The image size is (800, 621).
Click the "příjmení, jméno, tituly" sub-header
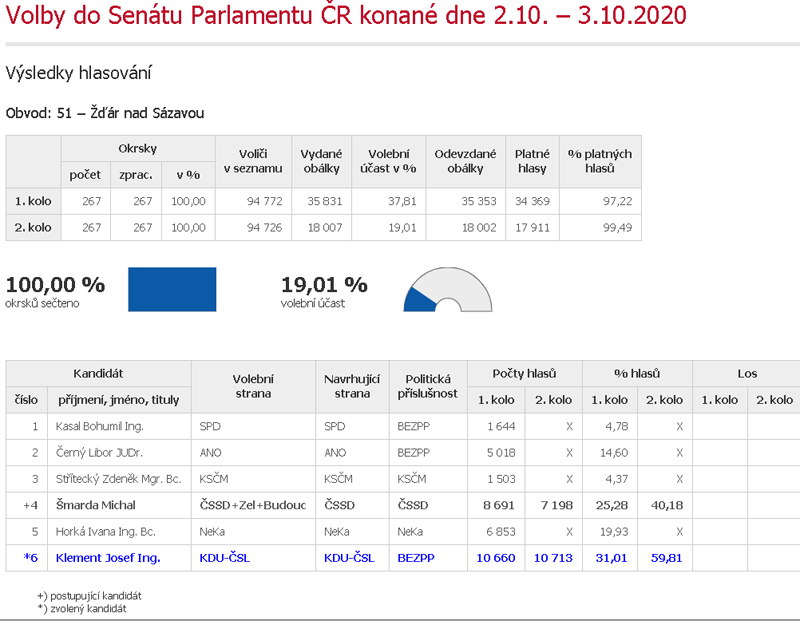(x=118, y=400)
